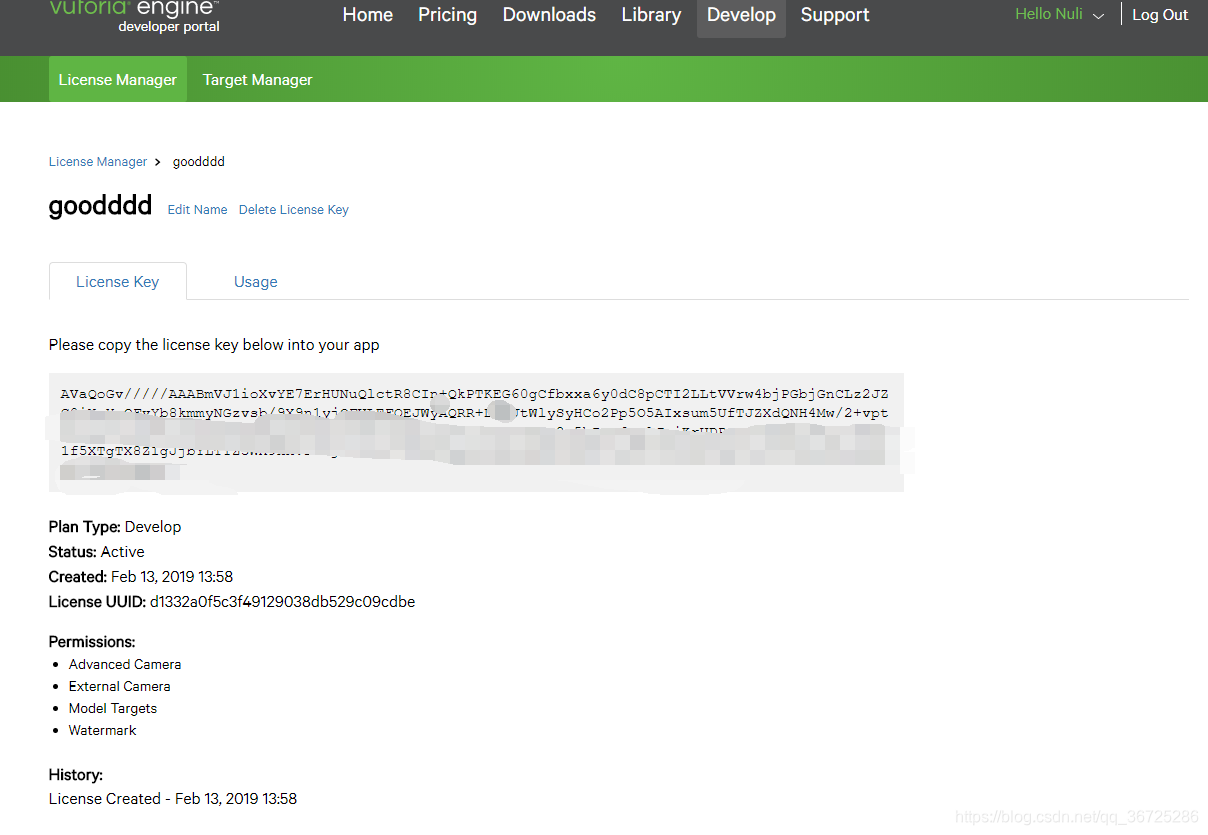Click the History heading
Viewport: 1208px width, 835px height.
pos(76,774)
